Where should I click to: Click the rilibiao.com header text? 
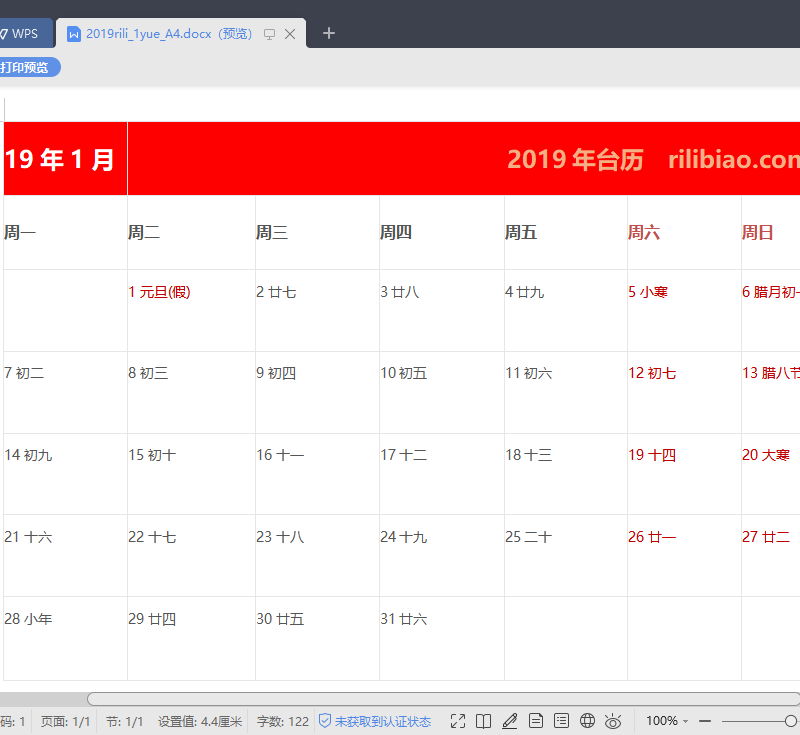(734, 160)
